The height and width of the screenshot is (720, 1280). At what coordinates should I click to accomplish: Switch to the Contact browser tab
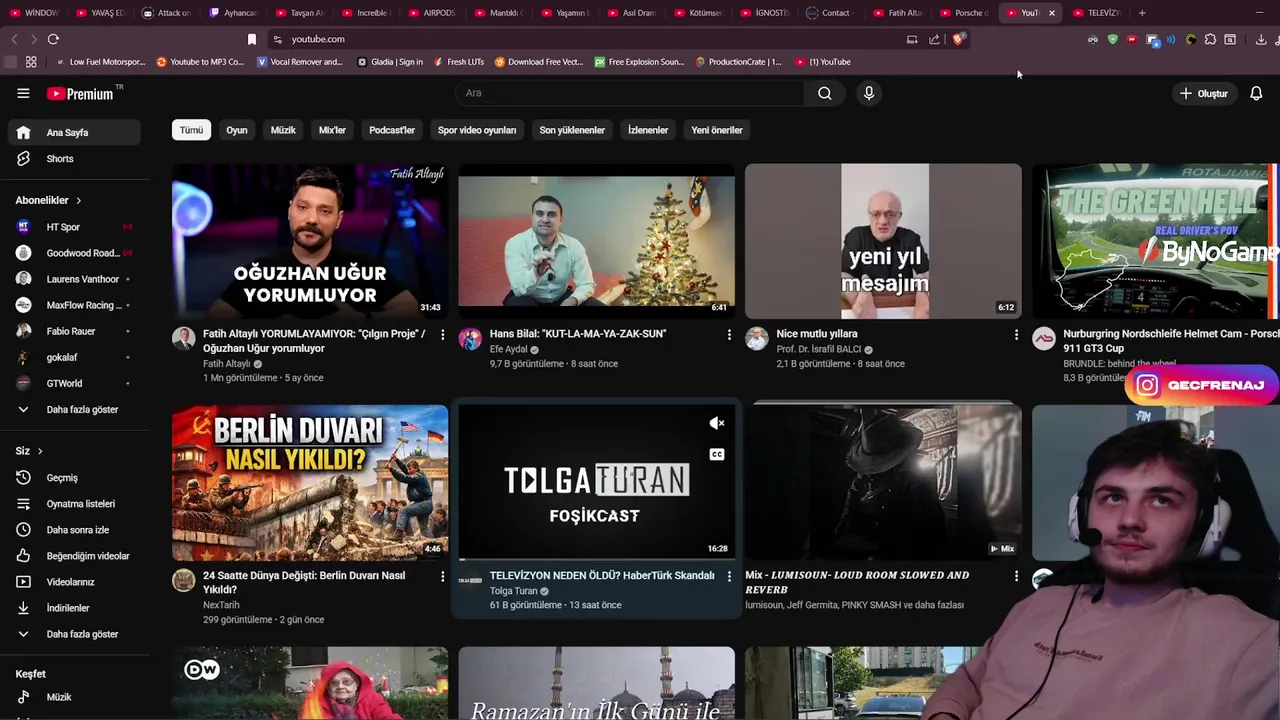point(829,13)
